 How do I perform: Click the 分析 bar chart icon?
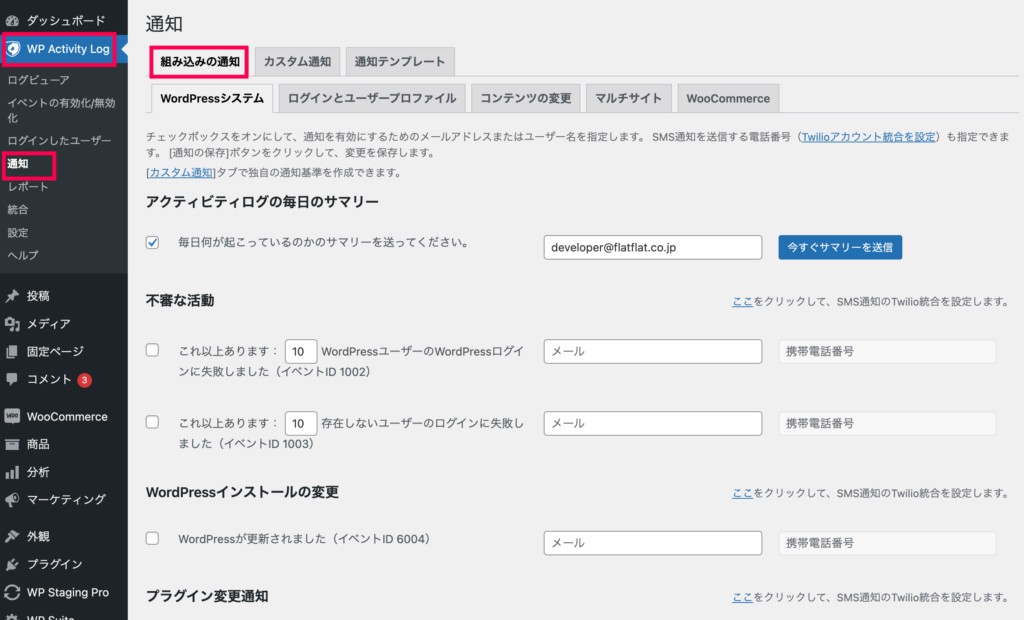[x=12, y=472]
